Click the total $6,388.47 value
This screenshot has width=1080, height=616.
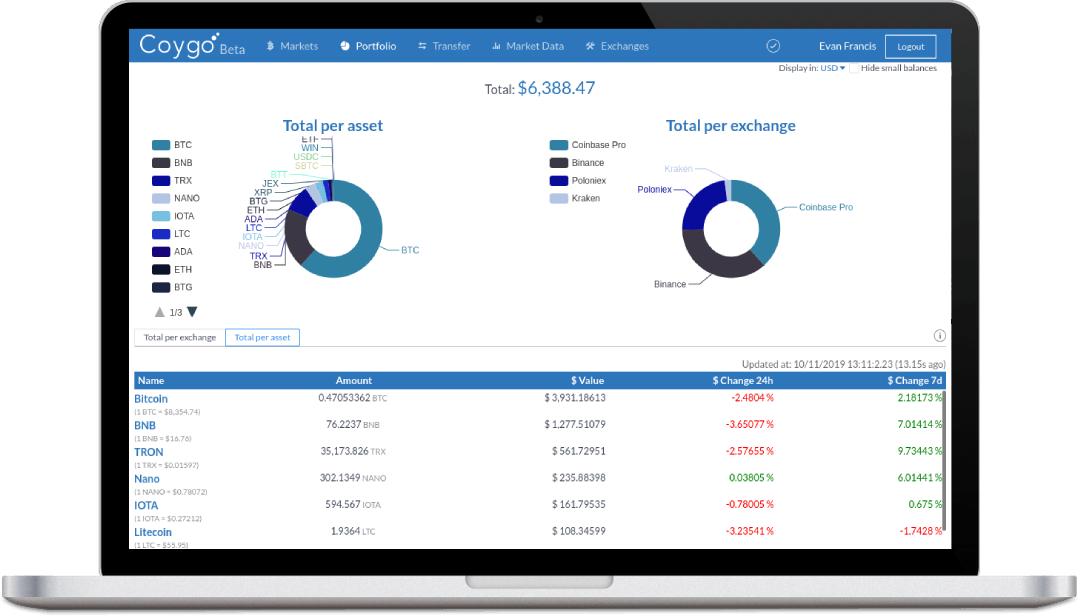557,88
